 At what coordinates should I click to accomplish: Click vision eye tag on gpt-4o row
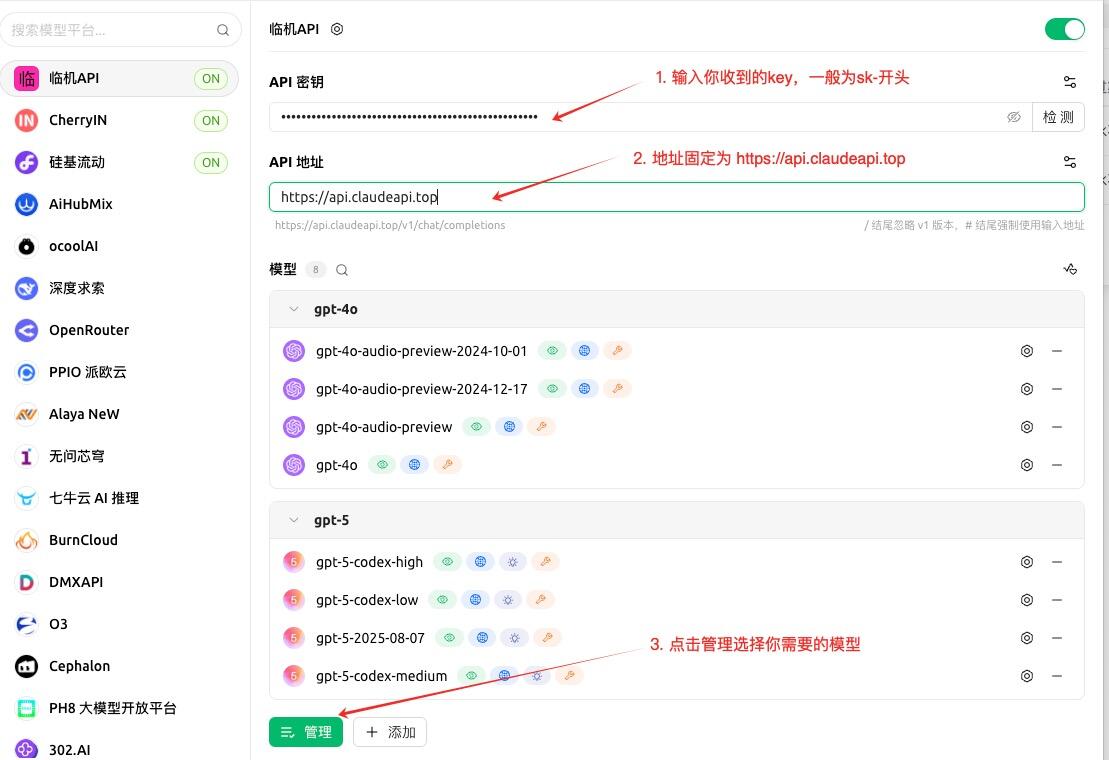(x=382, y=465)
